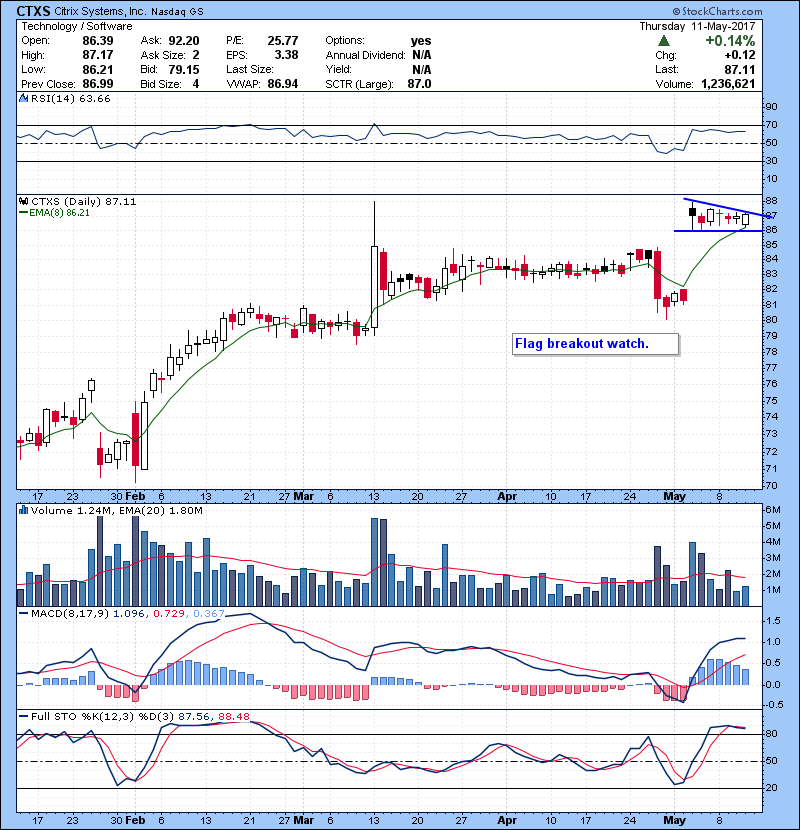This screenshot has width=800, height=830.
Task: Click the Open value 86.39
Action: tap(97, 41)
